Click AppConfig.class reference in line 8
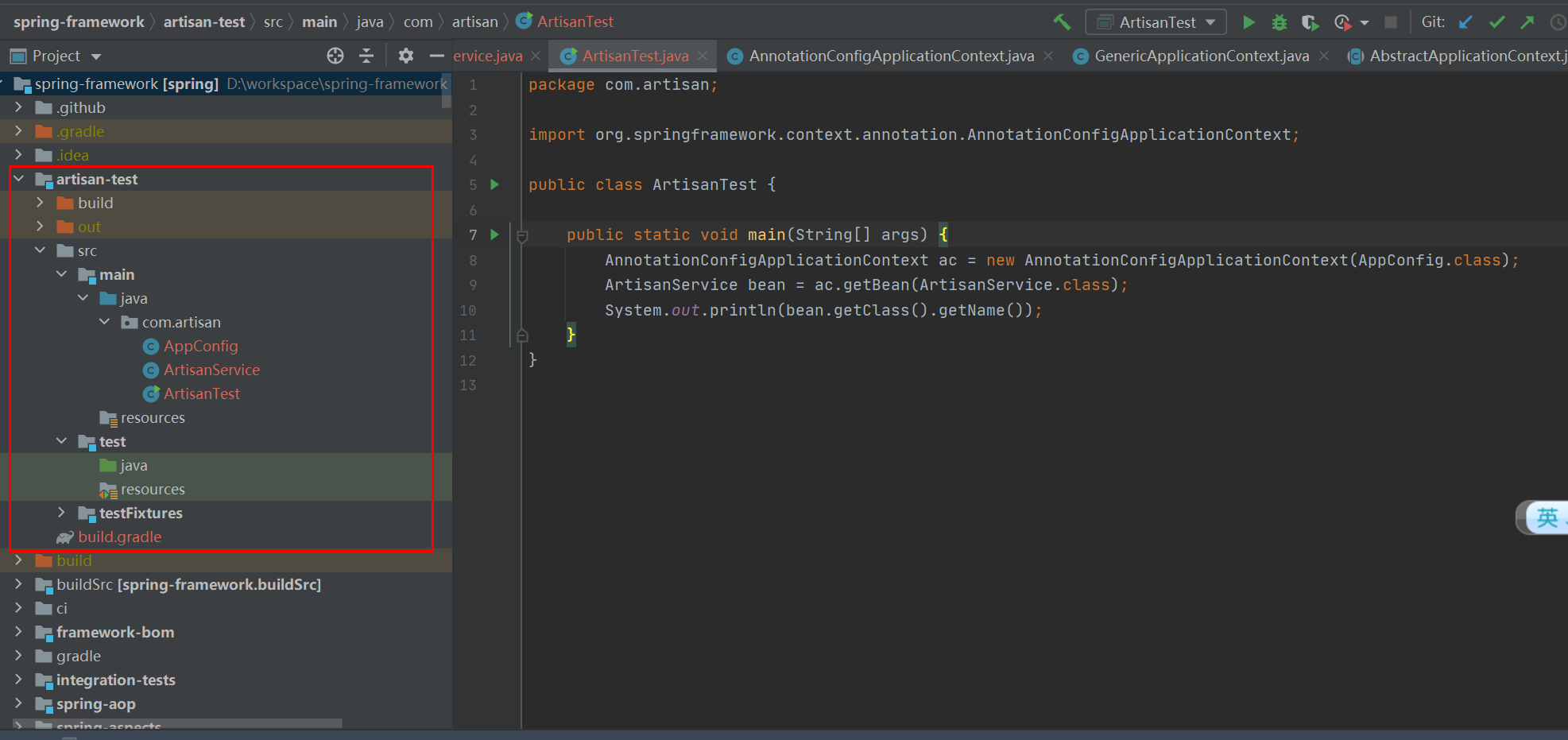Viewport: 1568px width, 740px height. point(1430,260)
